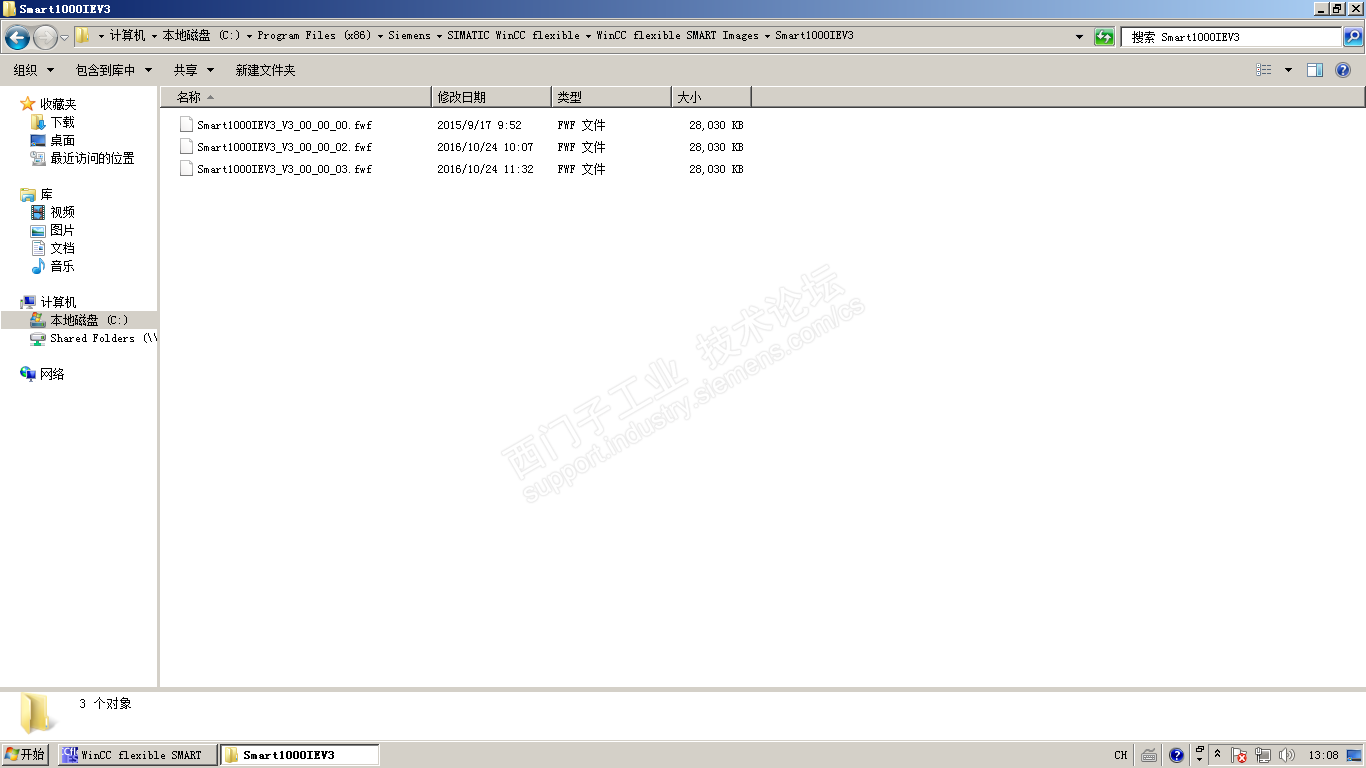Select 收藏夹 in the navigation pane
This screenshot has height=768, width=1366.
(58, 104)
